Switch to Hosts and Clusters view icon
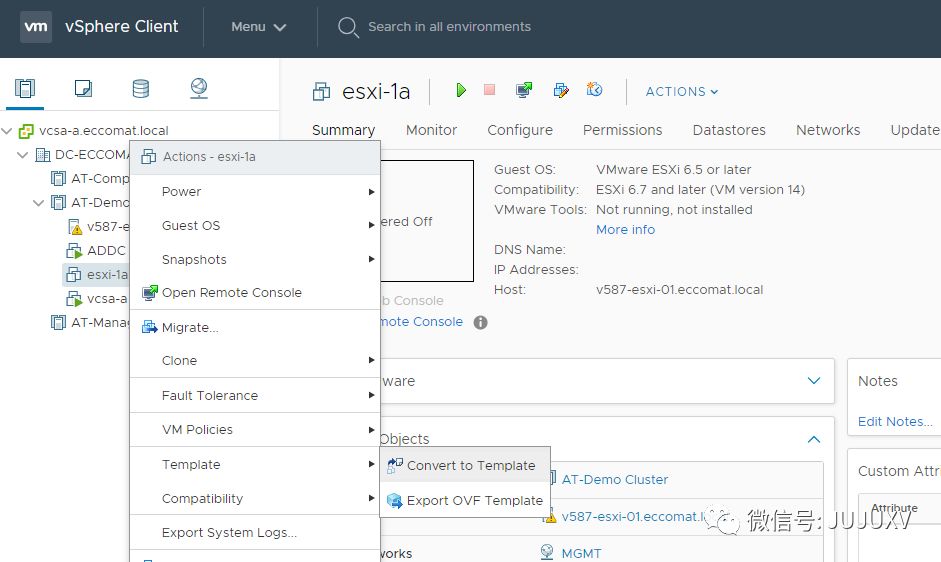Screen dimensions: 941x562 coord(25,89)
